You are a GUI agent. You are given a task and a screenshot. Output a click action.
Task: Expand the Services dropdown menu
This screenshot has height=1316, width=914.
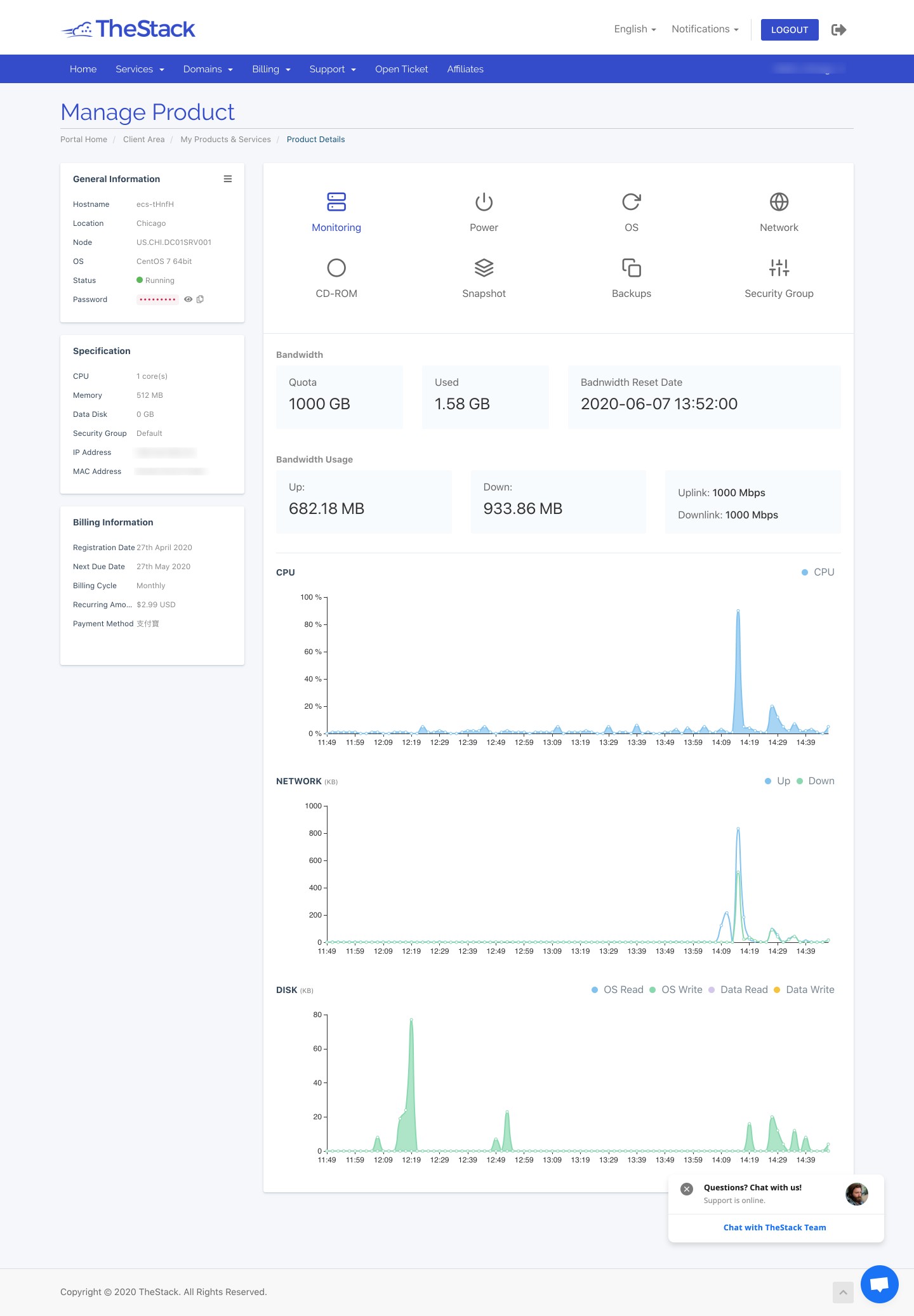point(140,69)
